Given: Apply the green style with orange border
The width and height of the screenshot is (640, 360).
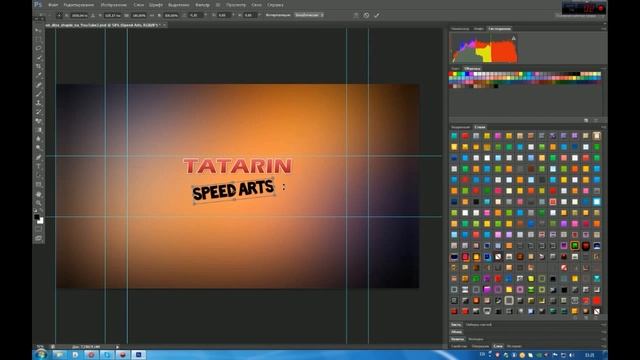Looking at the screenshot, I should coord(575,245).
